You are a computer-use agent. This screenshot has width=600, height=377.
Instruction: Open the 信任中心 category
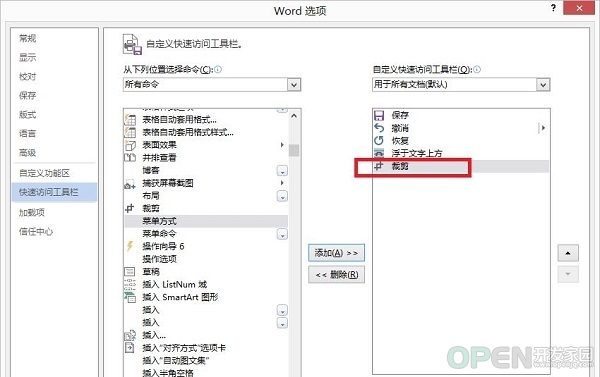36,231
